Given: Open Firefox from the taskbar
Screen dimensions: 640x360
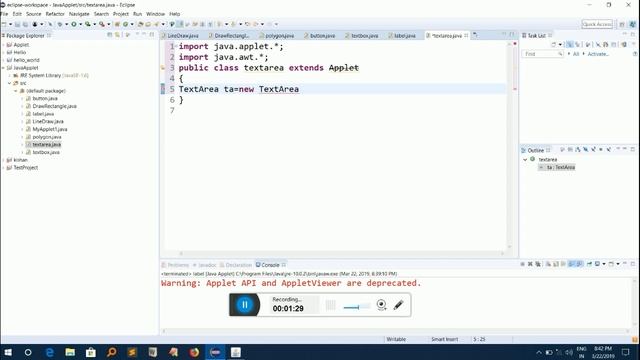Looking at the screenshot, I should tap(194, 352).
